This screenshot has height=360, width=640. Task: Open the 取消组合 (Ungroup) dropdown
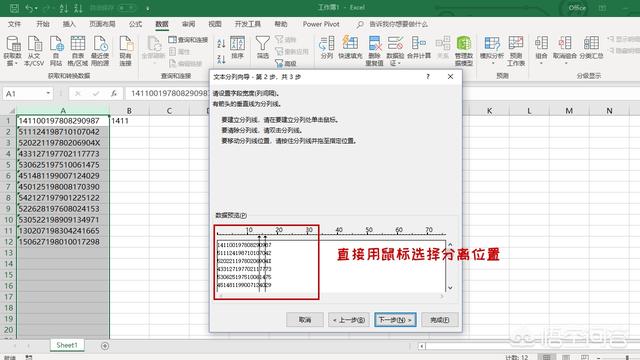point(565,51)
